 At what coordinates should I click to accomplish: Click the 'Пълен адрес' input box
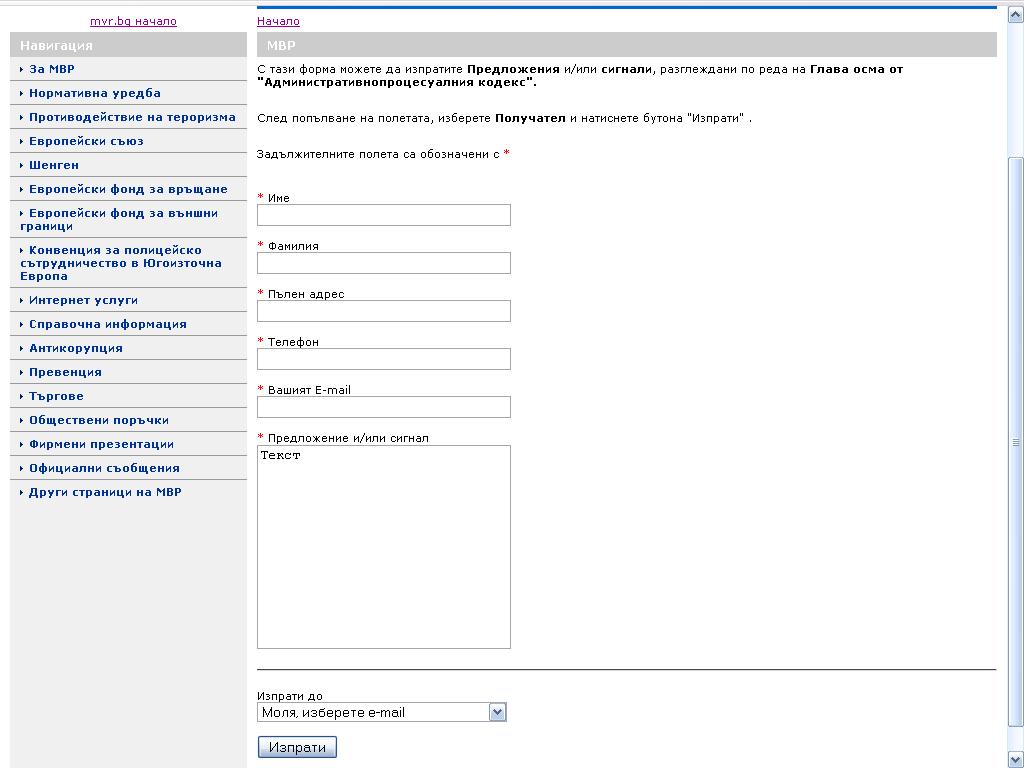pos(383,311)
